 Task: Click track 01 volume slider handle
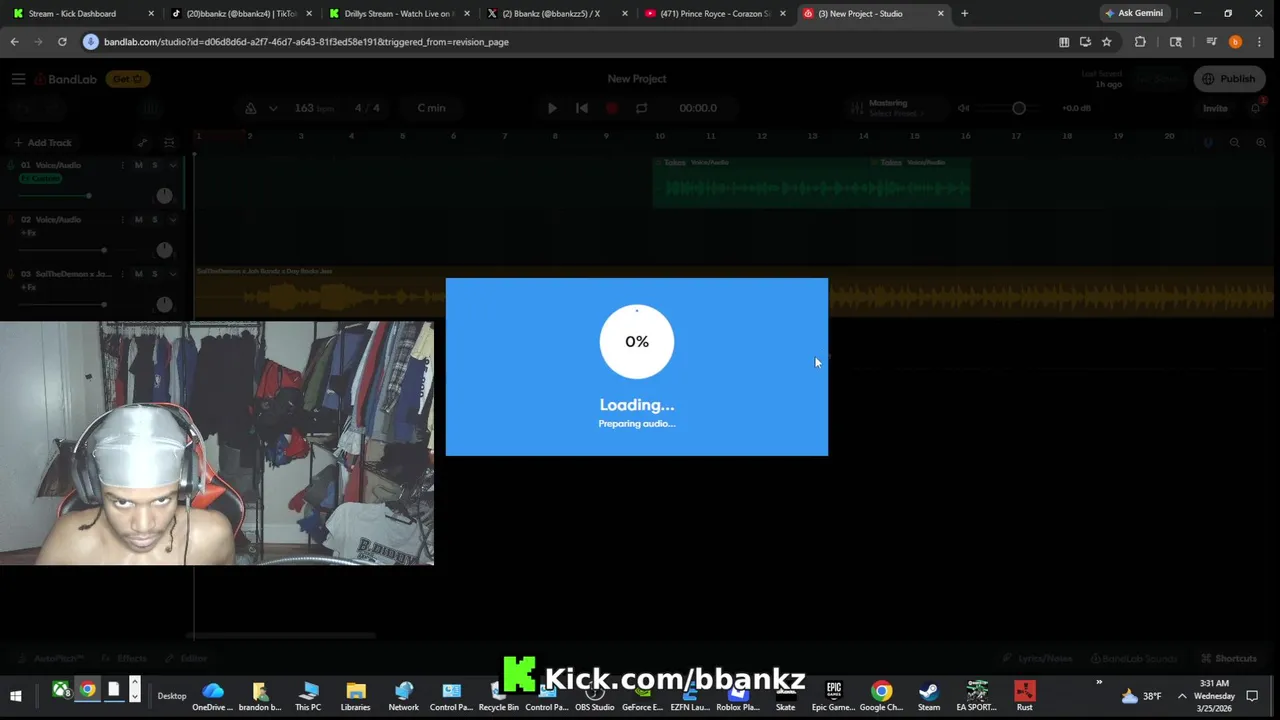[88, 196]
